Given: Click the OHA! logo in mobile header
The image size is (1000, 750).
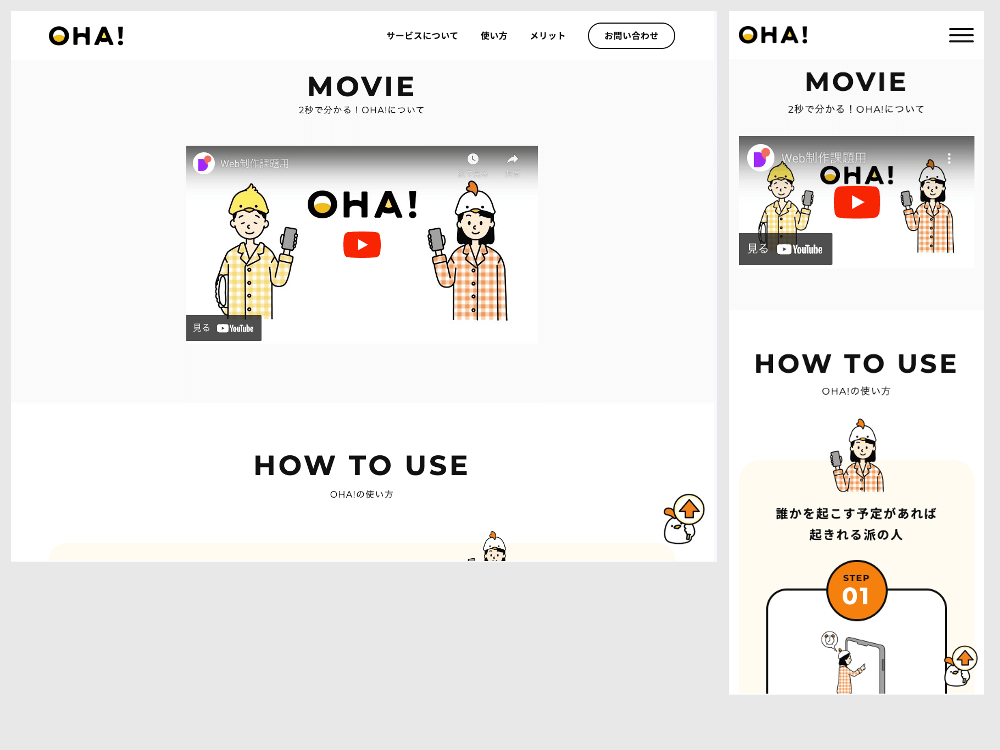Looking at the screenshot, I should coord(773,35).
